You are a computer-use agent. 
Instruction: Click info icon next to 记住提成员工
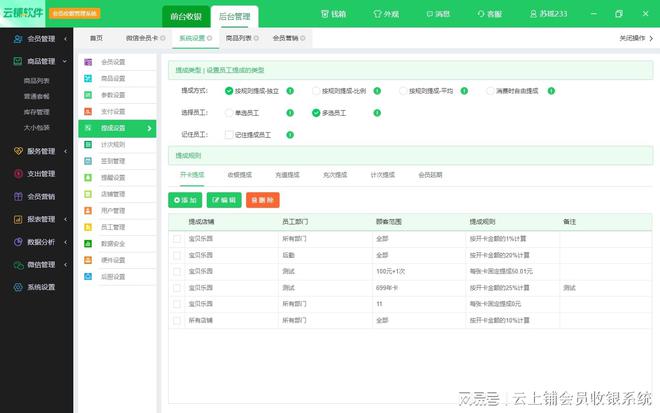[x=291, y=134]
